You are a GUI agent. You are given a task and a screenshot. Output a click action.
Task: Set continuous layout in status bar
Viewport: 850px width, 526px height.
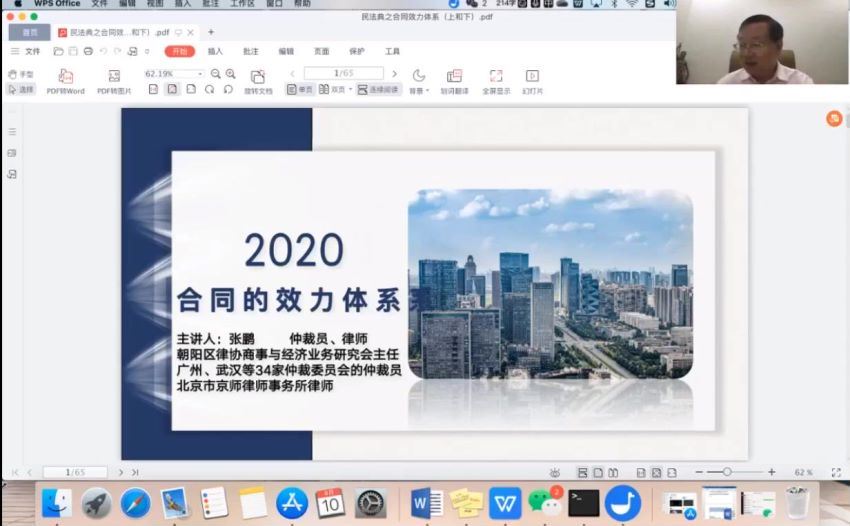click(x=582, y=473)
